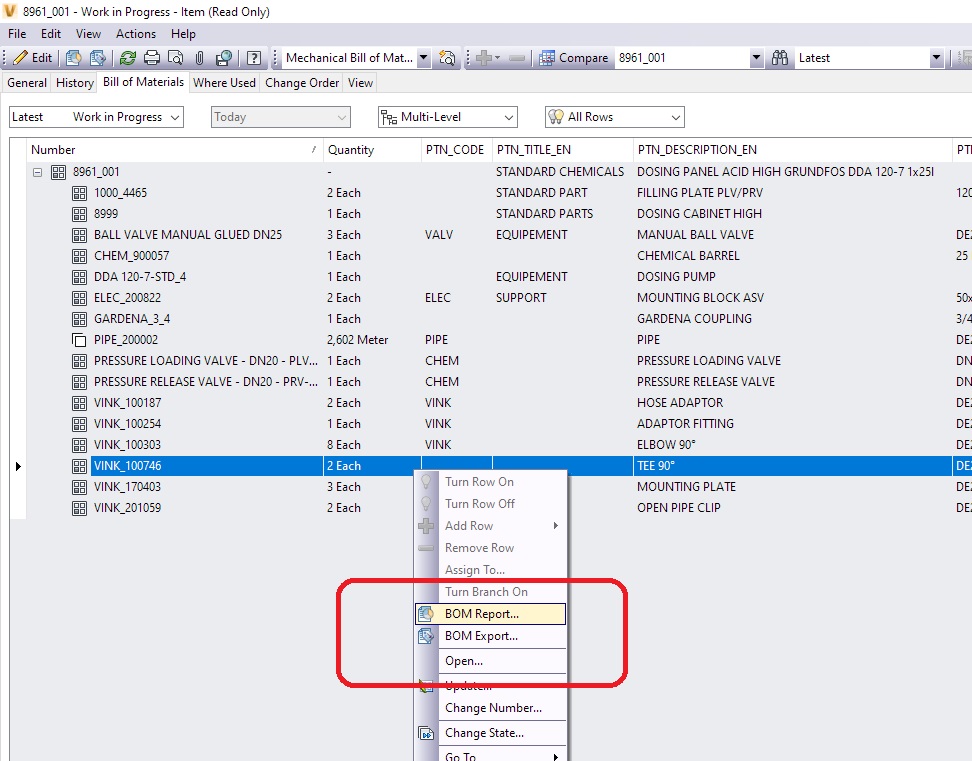972x761 pixels.
Task: Click the Change State icon in the context menu
Action: (424, 732)
